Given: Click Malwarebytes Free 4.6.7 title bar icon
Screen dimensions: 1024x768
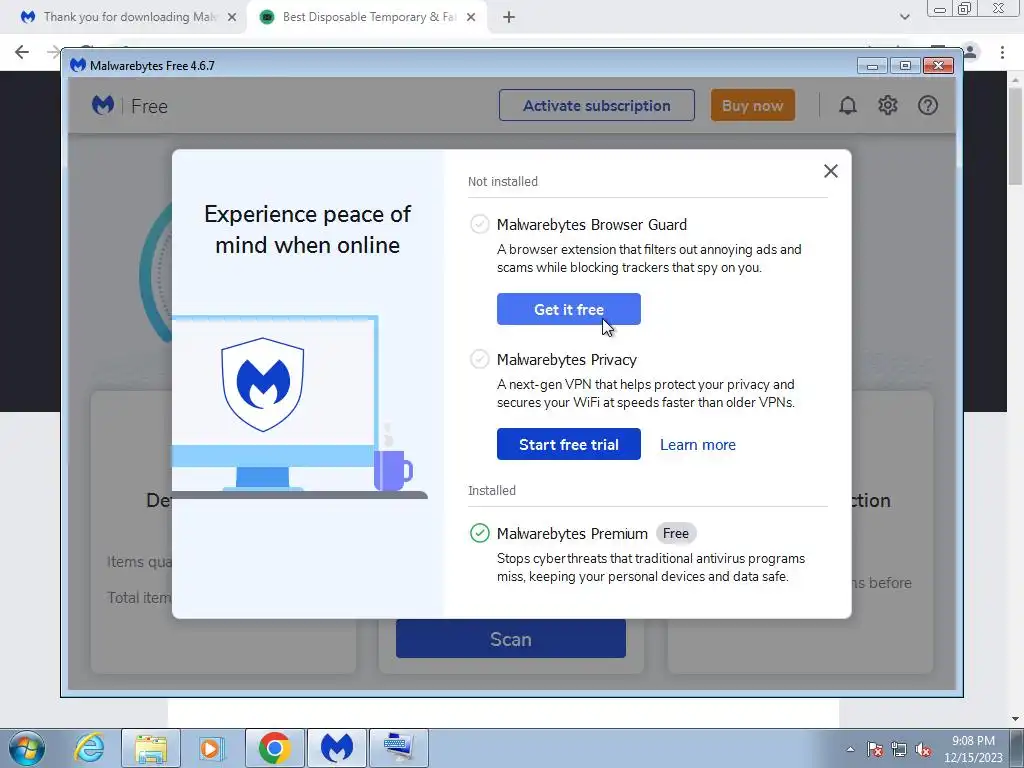Looking at the screenshot, I should tap(78, 65).
